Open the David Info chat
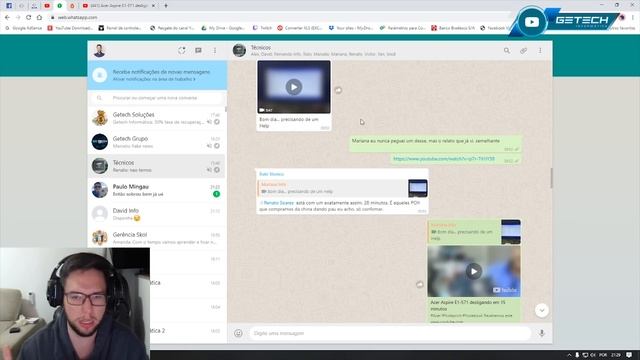The height and width of the screenshot is (360, 640). pyautogui.click(x=157, y=214)
